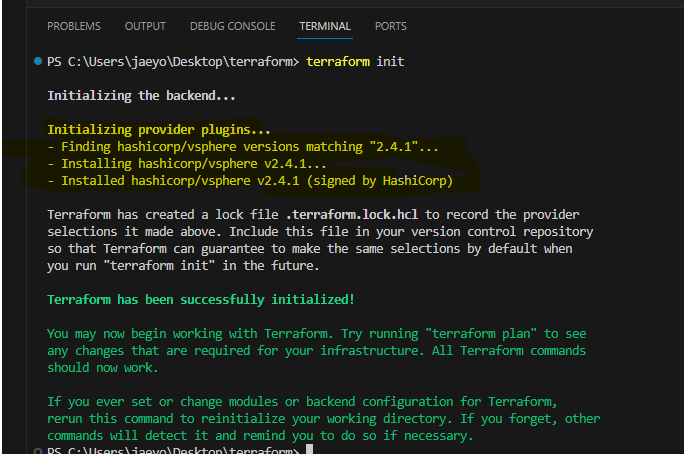Switch to the OUTPUT tab

pyautogui.click(x=145, y=26)
